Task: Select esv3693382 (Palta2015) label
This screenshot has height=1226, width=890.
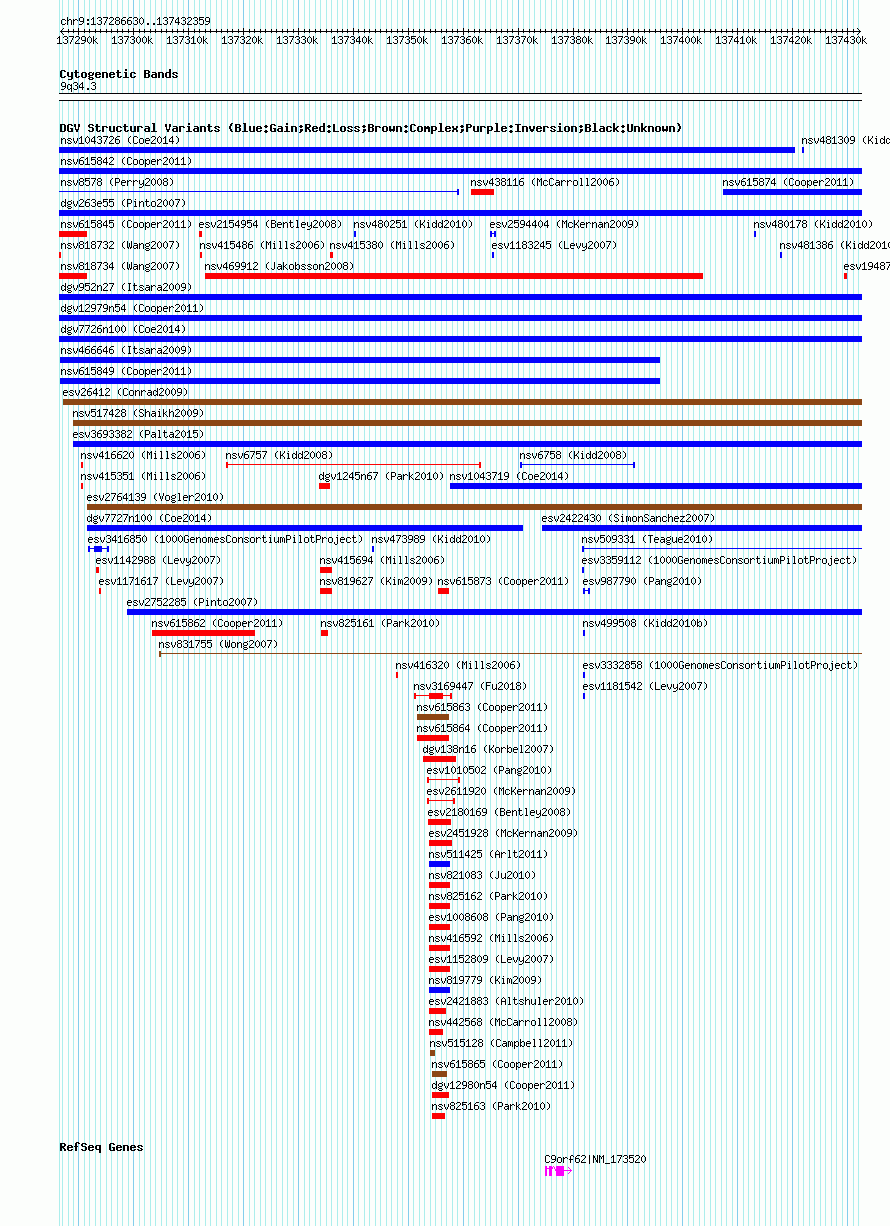Action: 138,434
